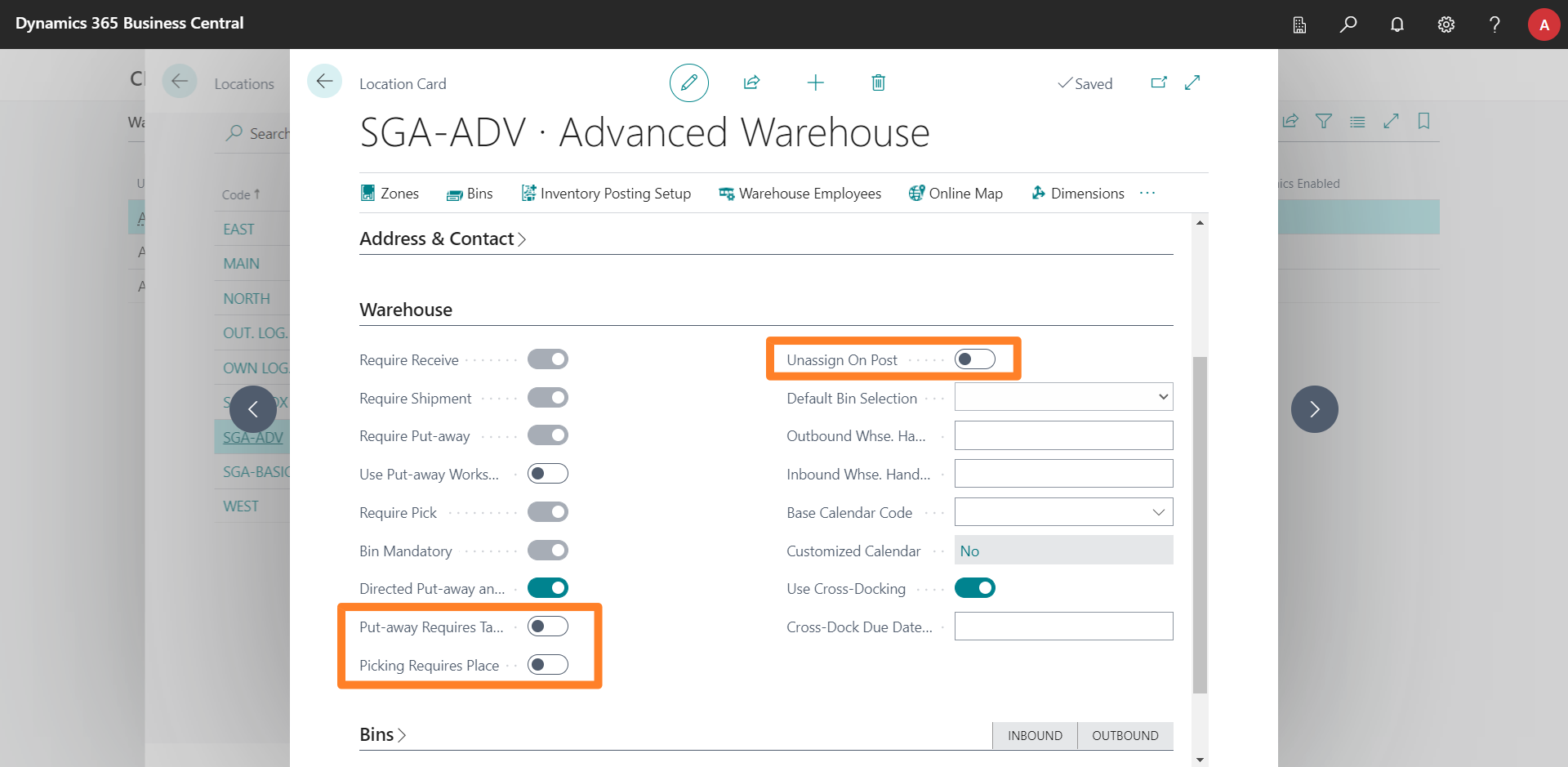Viewport: 1568px width, 767px height.
Task: Expand the Bins section
Action: point(383,734)
